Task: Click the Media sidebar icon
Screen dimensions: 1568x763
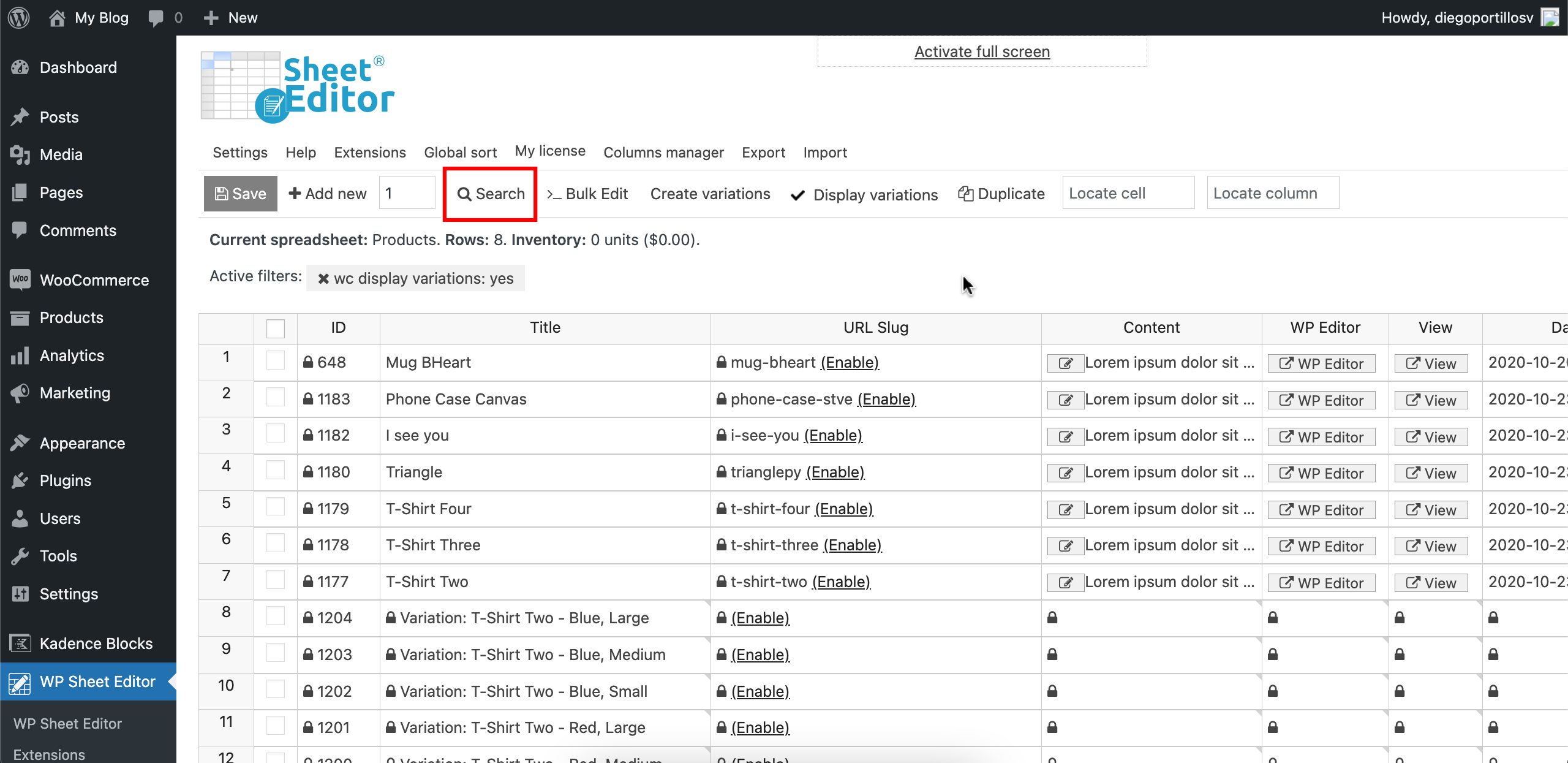Action: pos(20,154)
